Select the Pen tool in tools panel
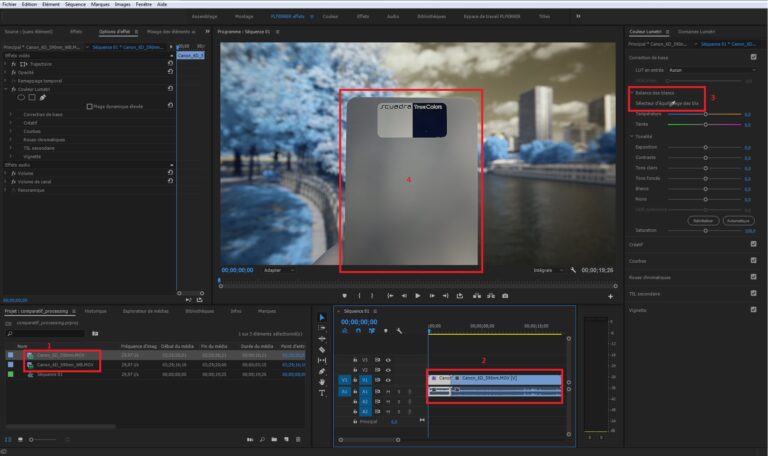768x456 pixels. [x=322, y=371]
